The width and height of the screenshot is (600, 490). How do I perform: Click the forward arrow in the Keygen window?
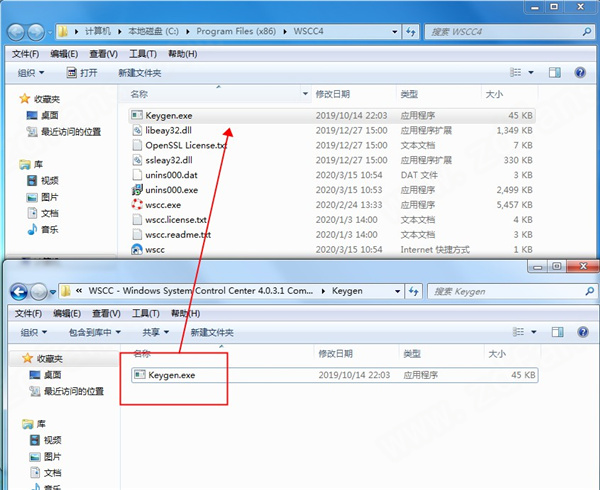[38, 292]
